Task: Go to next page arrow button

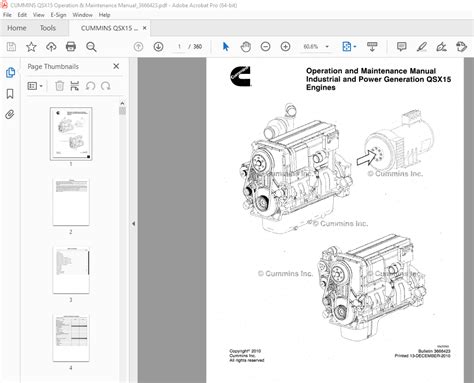Action: [x=158, y=47]
